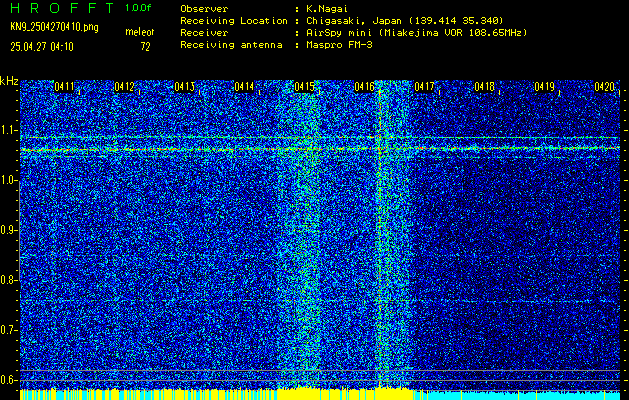
Task: Click the meteor label
Action: pyautogui.click(x=140, y=32)
